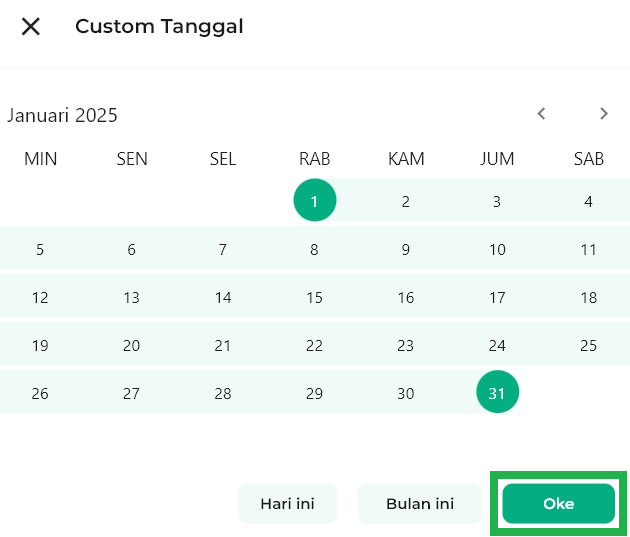Choose date 20 in the calendar

[x=132, y=346]
